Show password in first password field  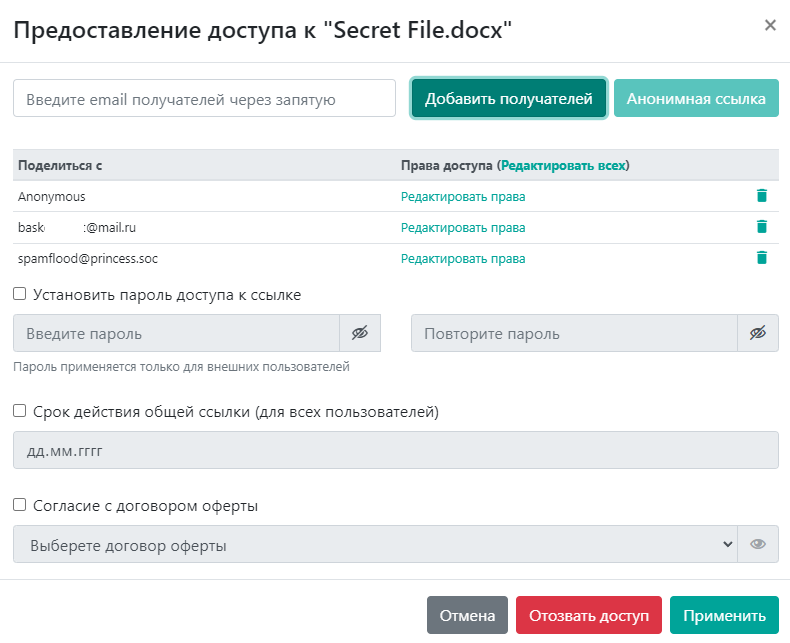(x=360, y=333)
